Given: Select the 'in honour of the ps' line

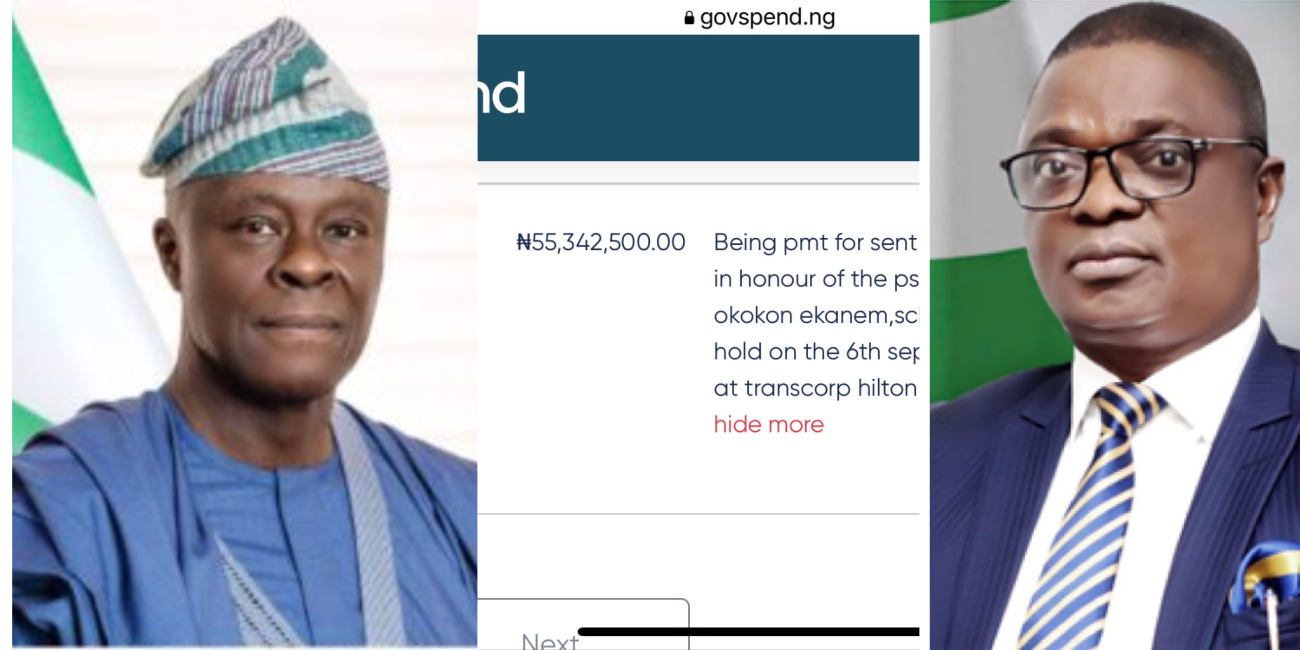Looking at the screenshot, I should point(815,278).
